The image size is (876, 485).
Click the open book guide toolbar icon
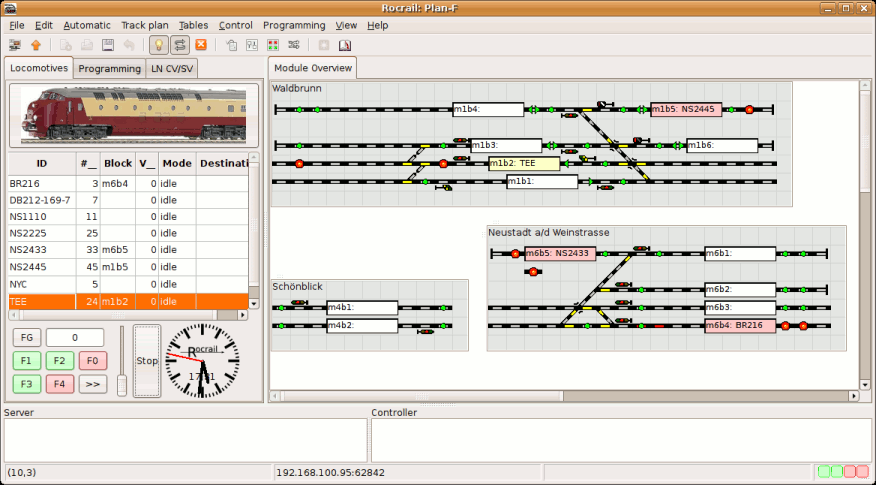(345, 45)
